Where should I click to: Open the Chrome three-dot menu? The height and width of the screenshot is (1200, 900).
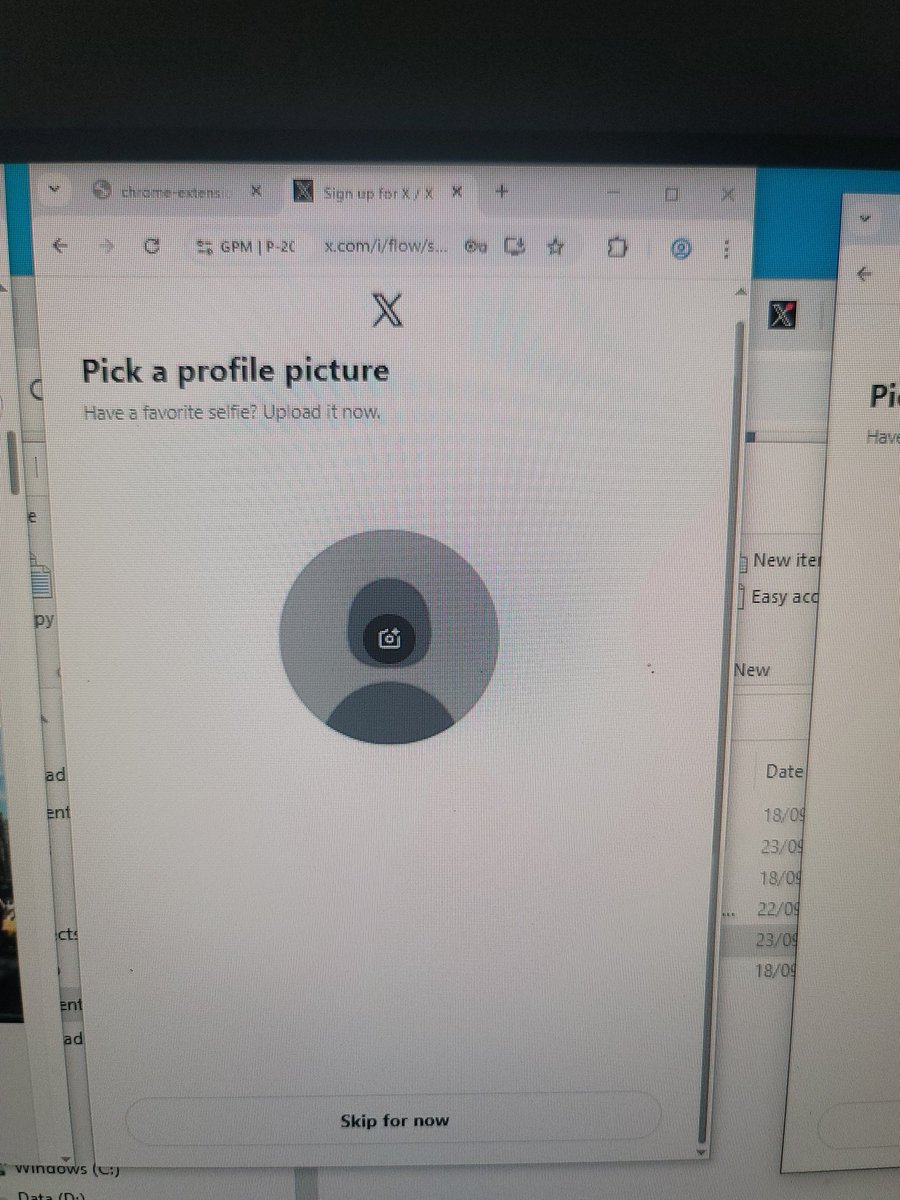click(x=726, y=248)
